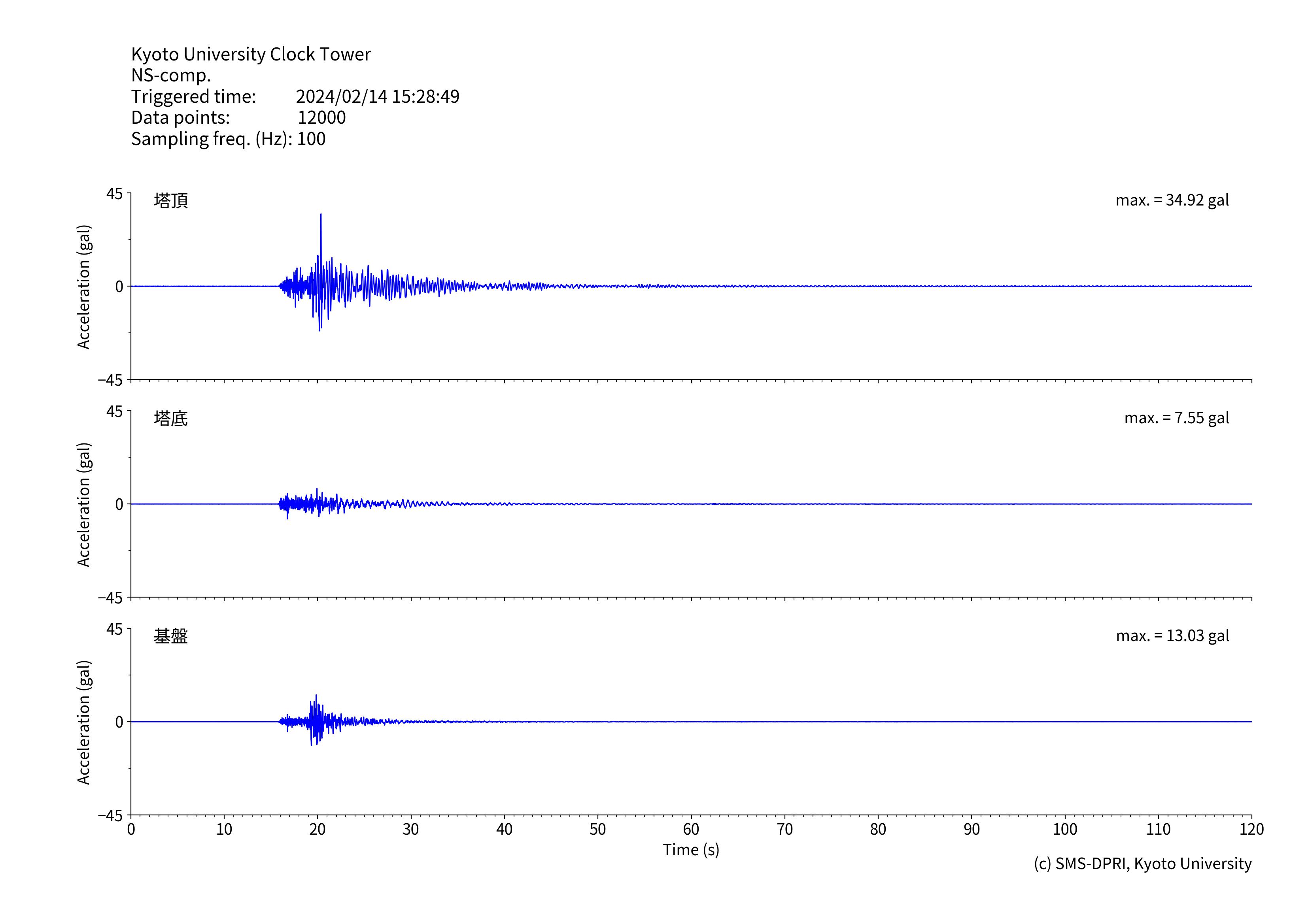Click the NS-comp. component label

[x=171, y=75]
